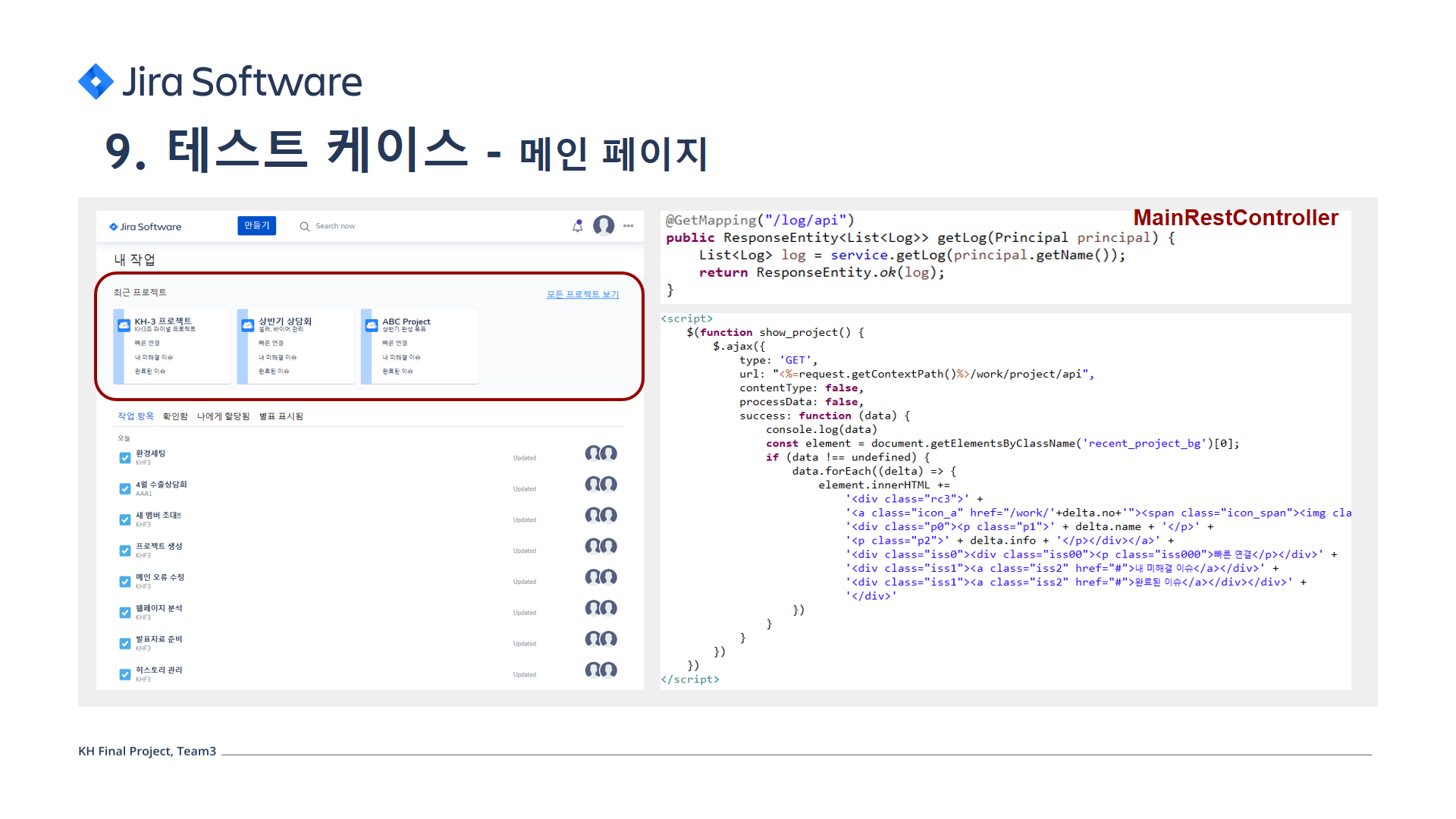Toggle the 프로젝트 생성 checkbox
Viewport: 1456px width, 819px height.
click(124, 551)
